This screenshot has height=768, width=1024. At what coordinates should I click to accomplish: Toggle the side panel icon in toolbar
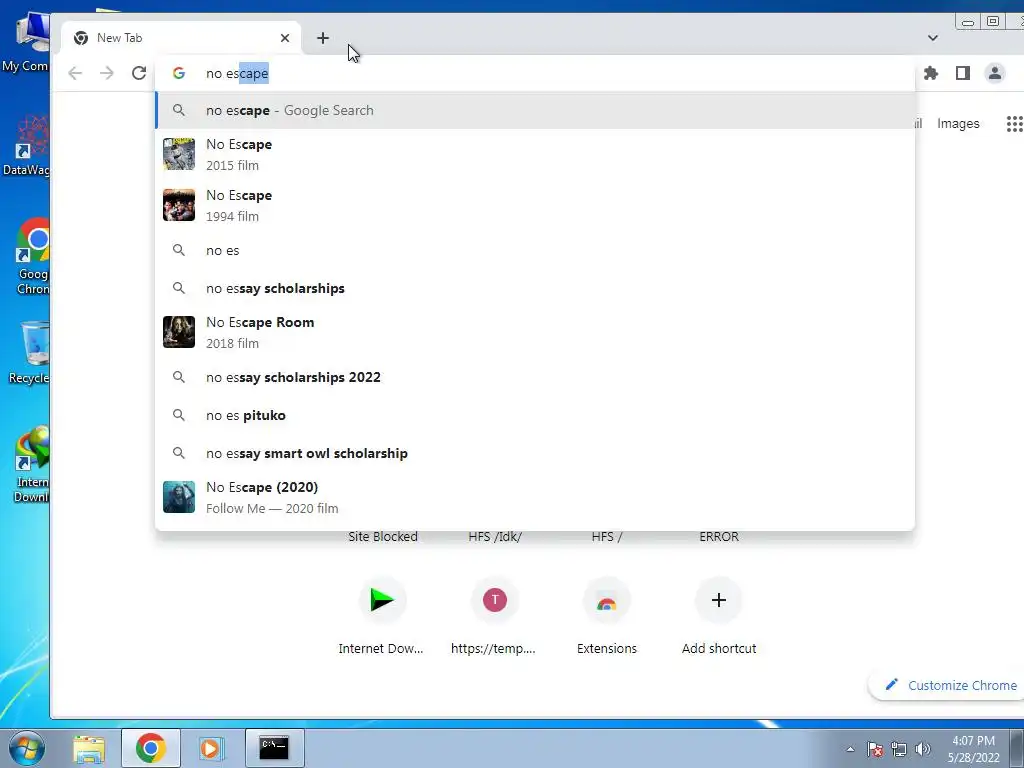(x=963, y=73)
